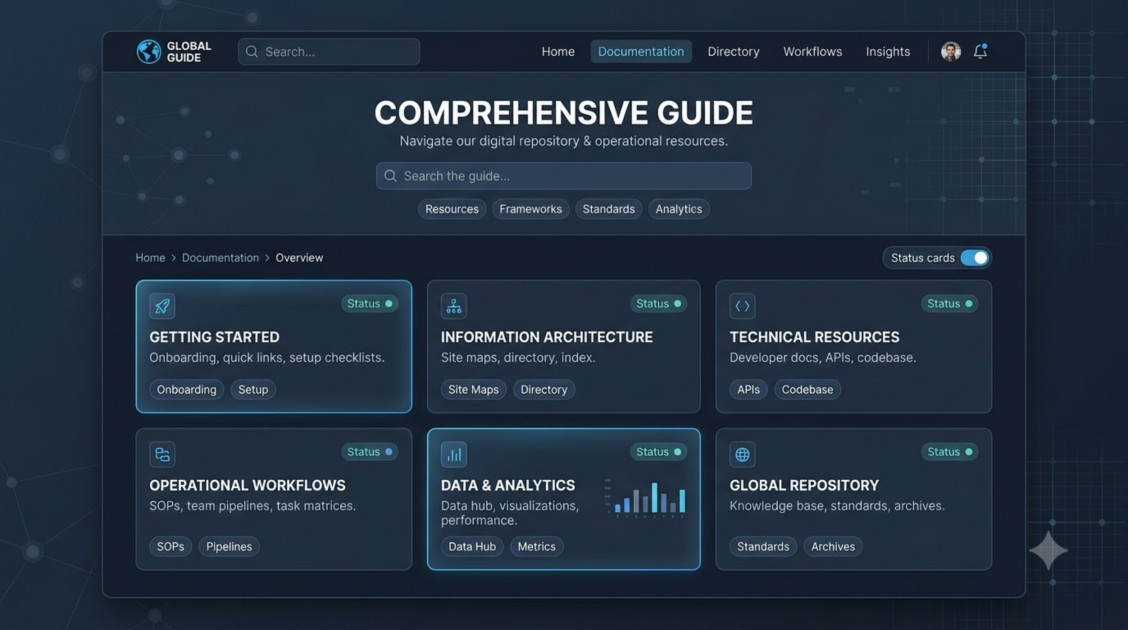The height and width of the screenshot is (630, 1128).
Task: Click the Setup tag
Action: pos(253,390)
